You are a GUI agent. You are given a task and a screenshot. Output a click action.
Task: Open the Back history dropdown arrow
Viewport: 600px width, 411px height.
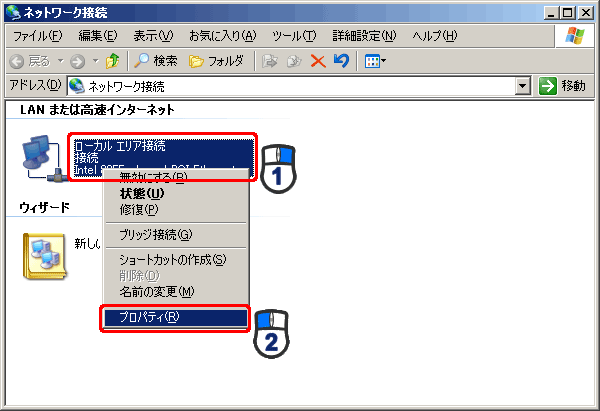tap(60, 61)
